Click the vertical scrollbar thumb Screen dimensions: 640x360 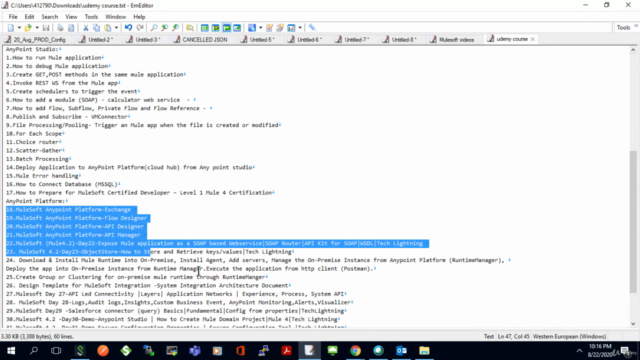tap(633, 222)
